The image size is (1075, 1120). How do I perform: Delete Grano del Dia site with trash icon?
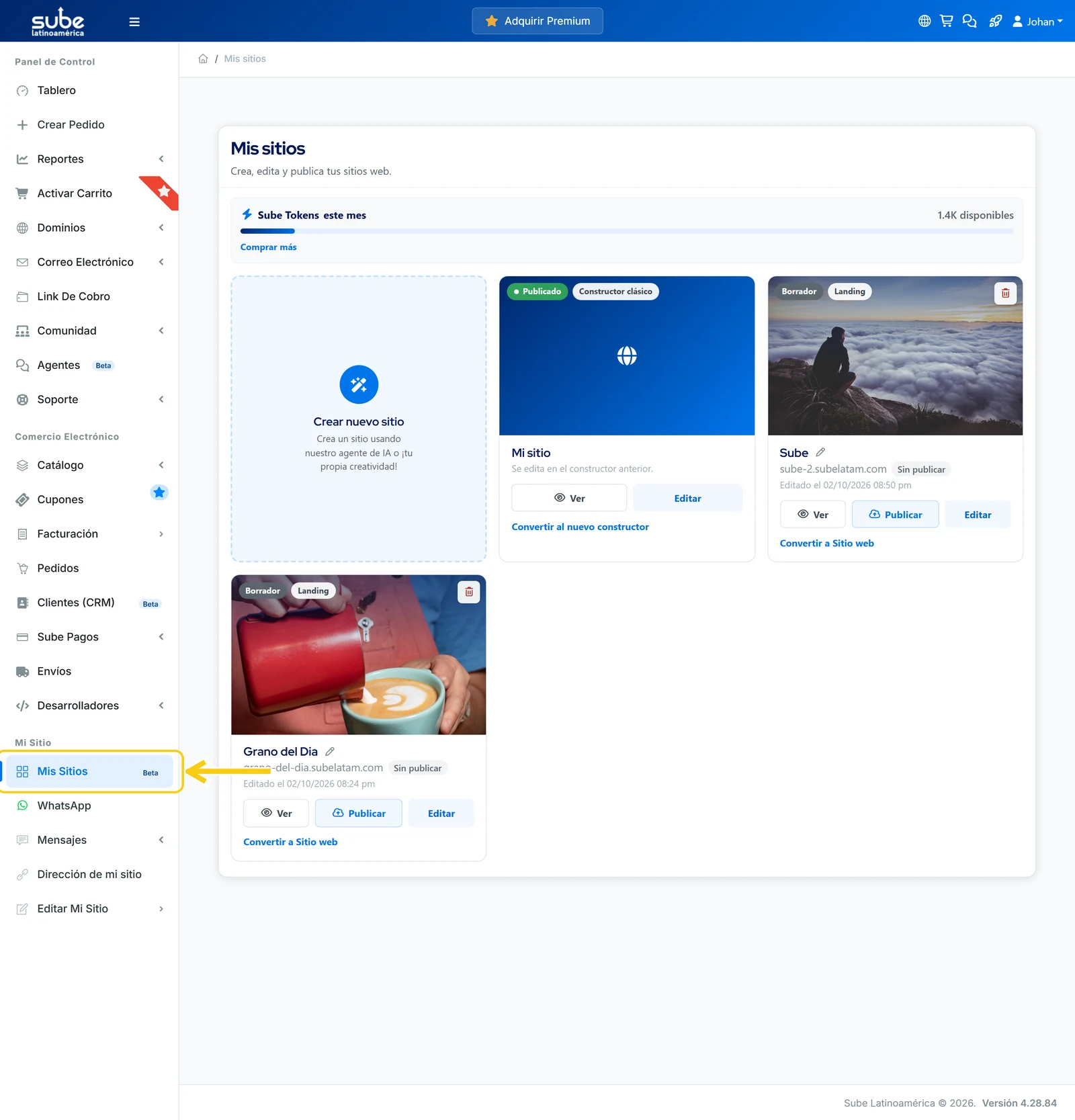coord(469,592)
